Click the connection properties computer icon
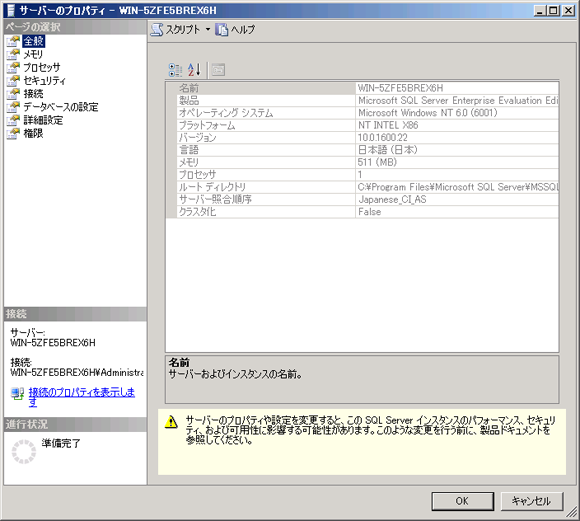 17,393
